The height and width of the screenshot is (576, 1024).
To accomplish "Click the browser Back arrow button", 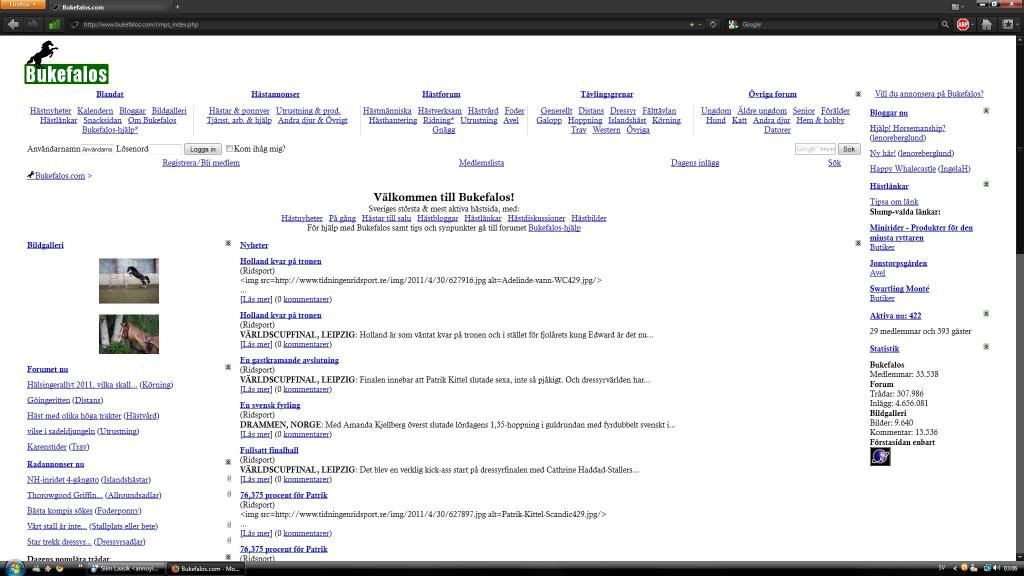I will point(13,24).
